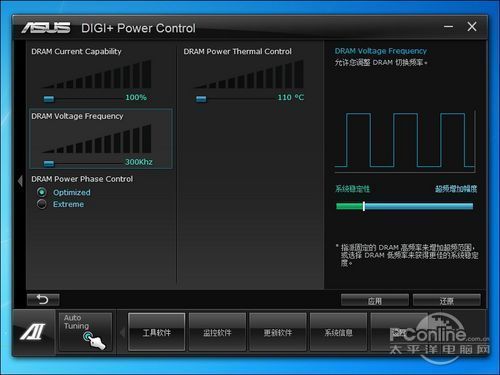This screenshot has width=500, height=375.
Task: Close the DIGI+ Power Control window
Action: pyautogui.click(x=472, y=27)
